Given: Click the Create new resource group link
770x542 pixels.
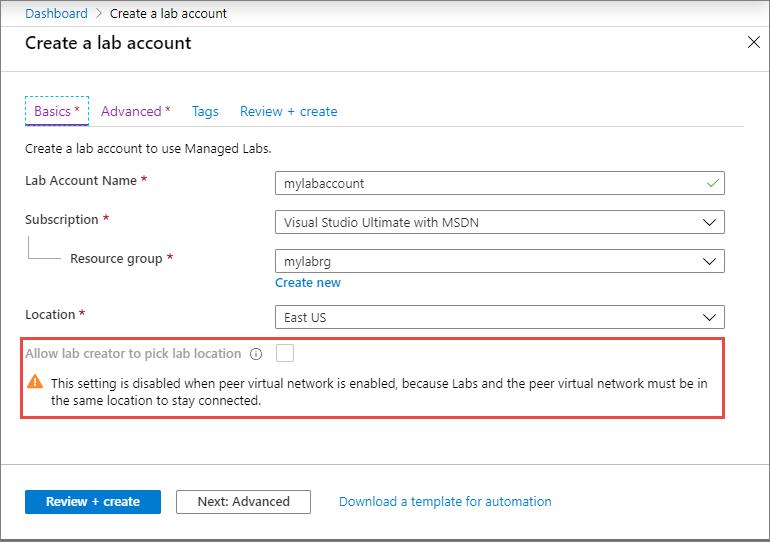Looking at the screenshot, I should pyautogui.click(x=307, y=283).
